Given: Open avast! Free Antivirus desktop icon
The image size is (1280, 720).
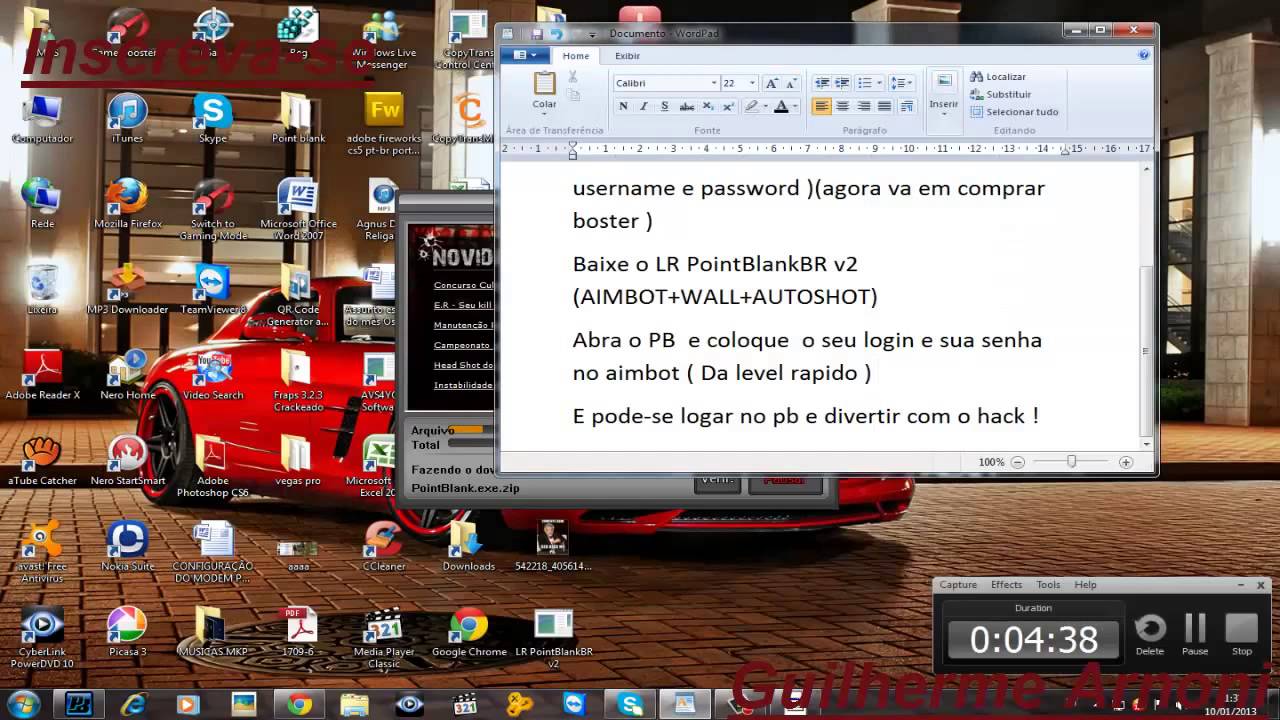Looking at the screenshot, I should pyautogui.click(x=42, y=552).
